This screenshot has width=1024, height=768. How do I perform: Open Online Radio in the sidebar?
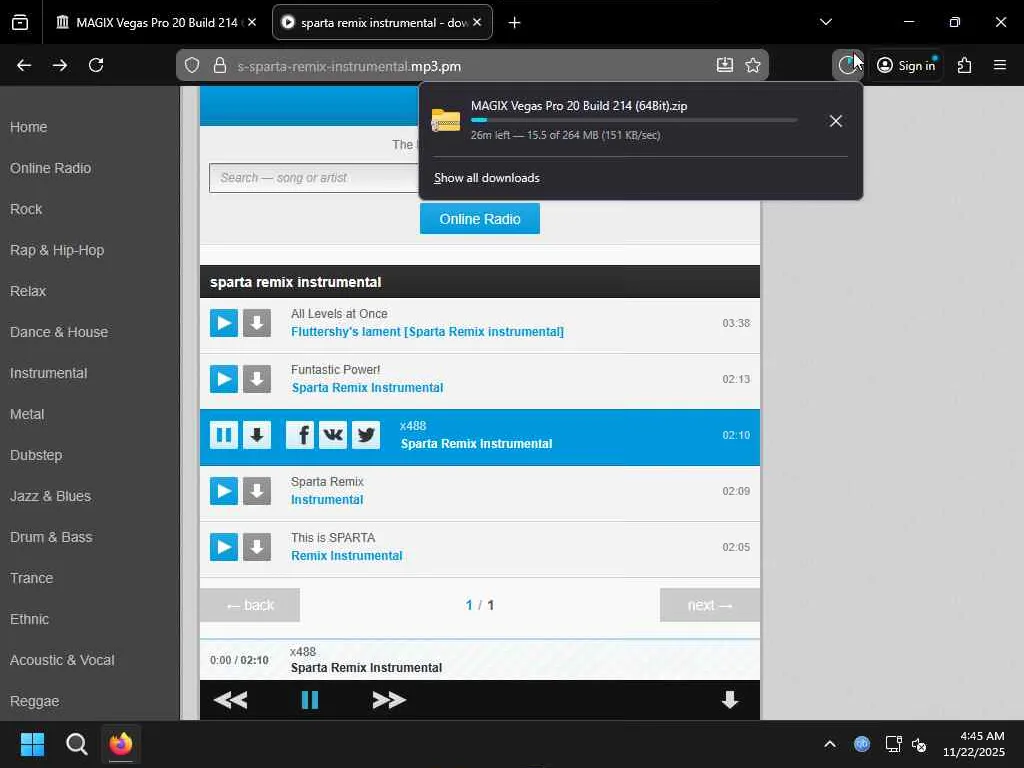pos(50,168)
